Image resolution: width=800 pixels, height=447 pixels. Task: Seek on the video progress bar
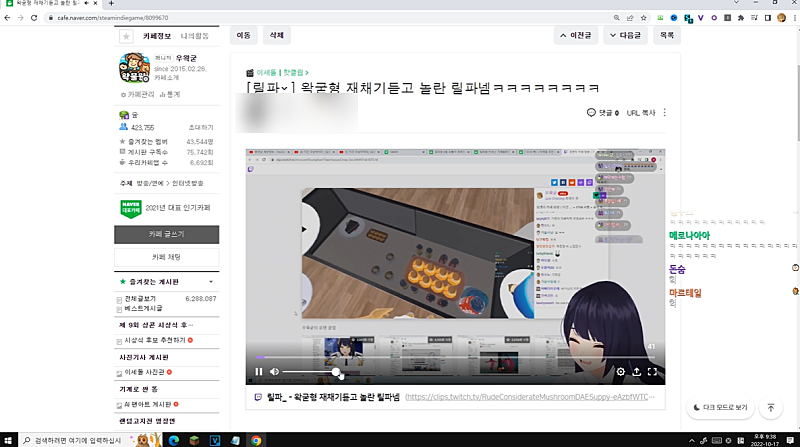click(x=455, y=357)
